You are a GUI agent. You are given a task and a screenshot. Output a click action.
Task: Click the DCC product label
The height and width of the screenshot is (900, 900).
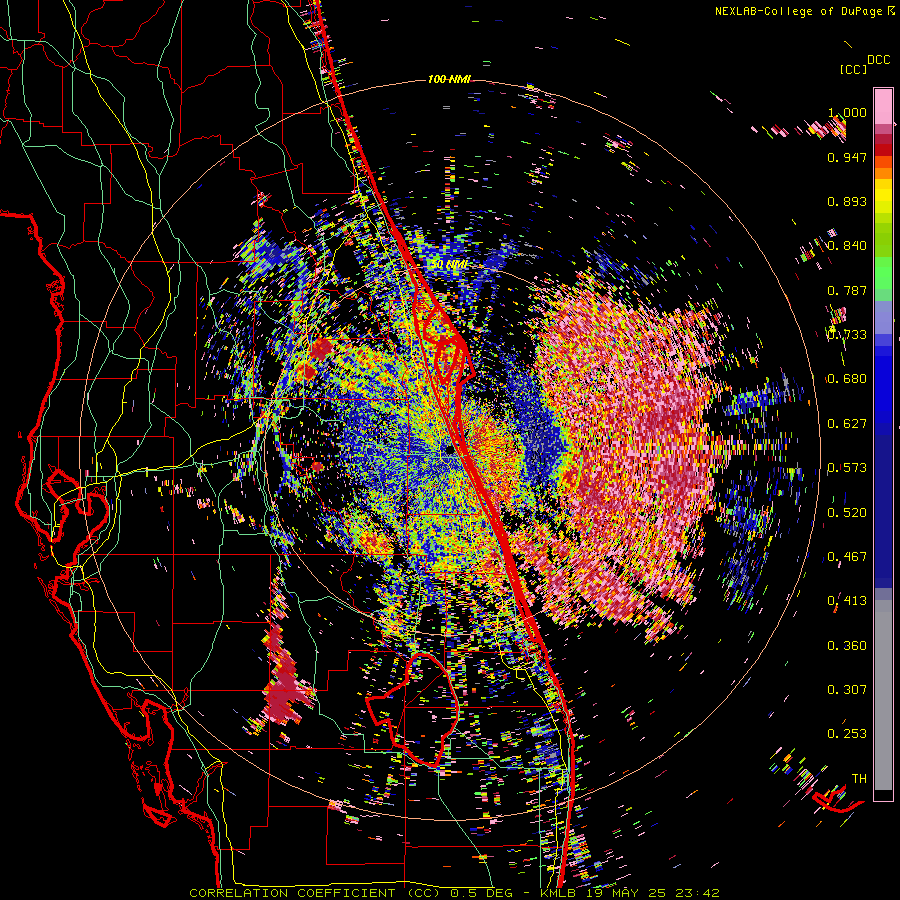click(878, 60)
